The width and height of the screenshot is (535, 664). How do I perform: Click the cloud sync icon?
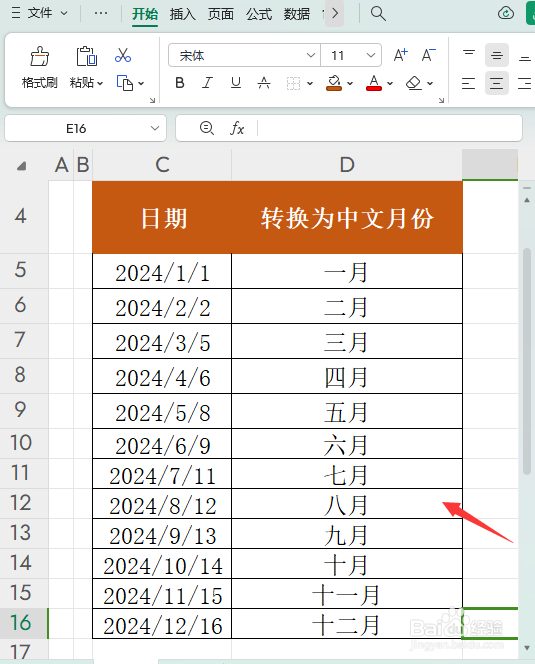click(x=506, y=14)
